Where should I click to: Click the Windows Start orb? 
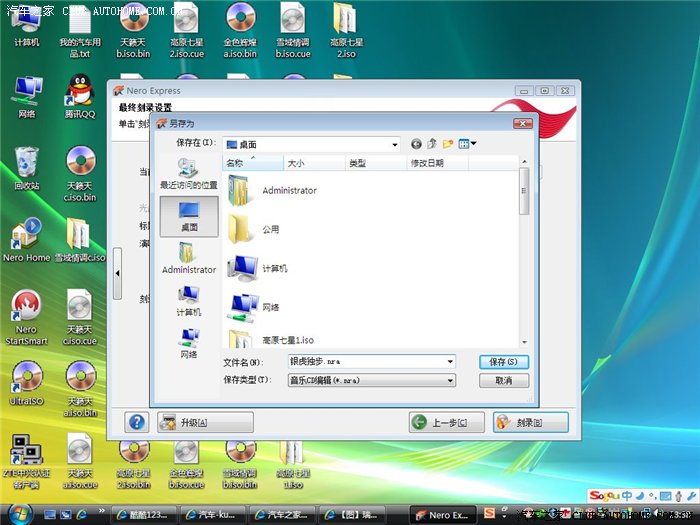pos(19,514)
